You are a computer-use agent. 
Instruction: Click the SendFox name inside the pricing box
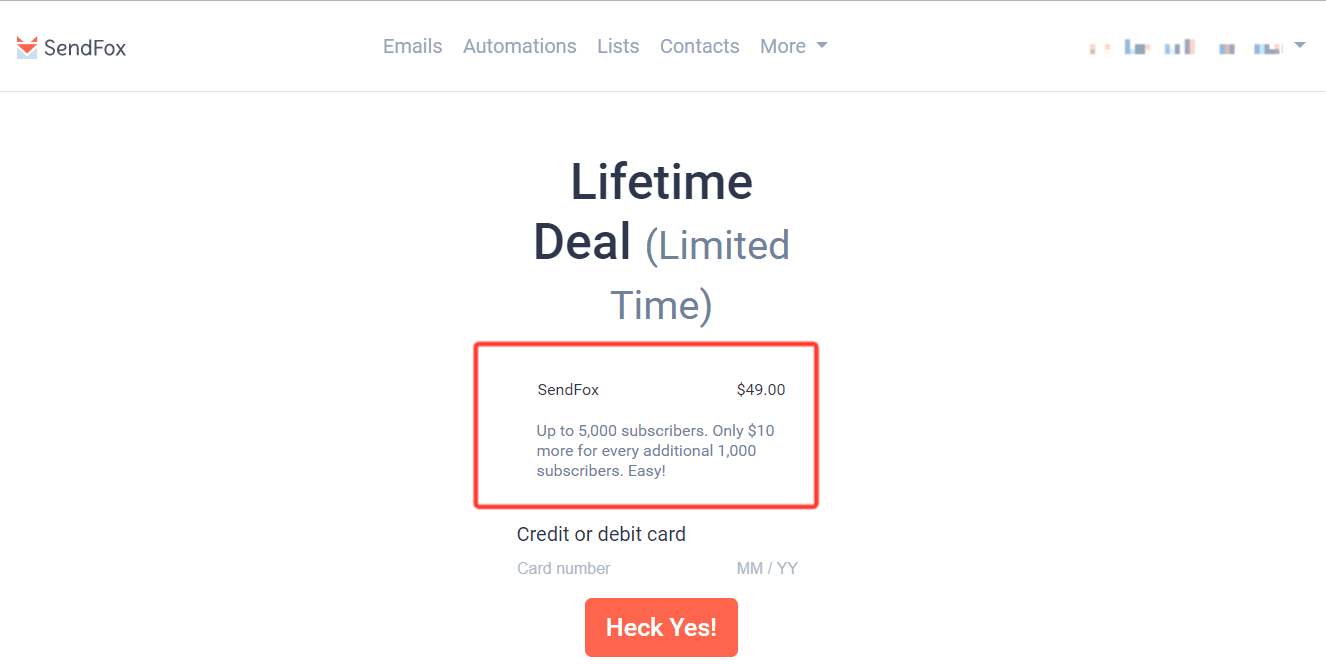tap(567, 389)
